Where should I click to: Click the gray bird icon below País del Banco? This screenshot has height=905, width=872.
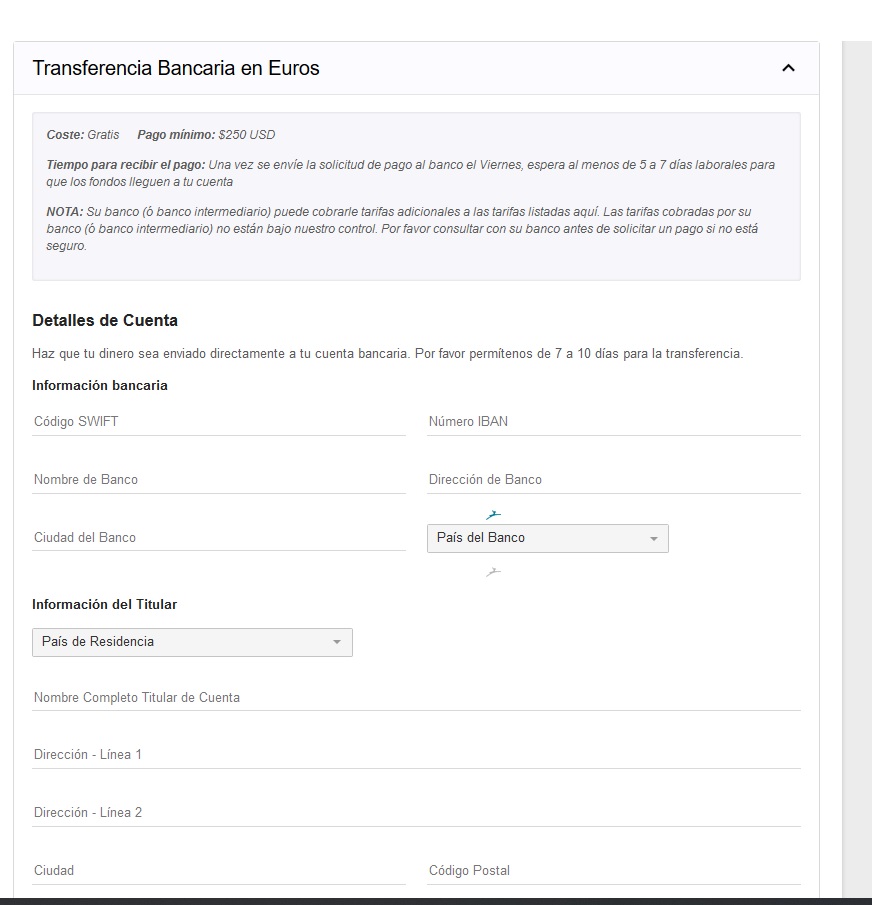pyautogui.click(x=492, y=572)
